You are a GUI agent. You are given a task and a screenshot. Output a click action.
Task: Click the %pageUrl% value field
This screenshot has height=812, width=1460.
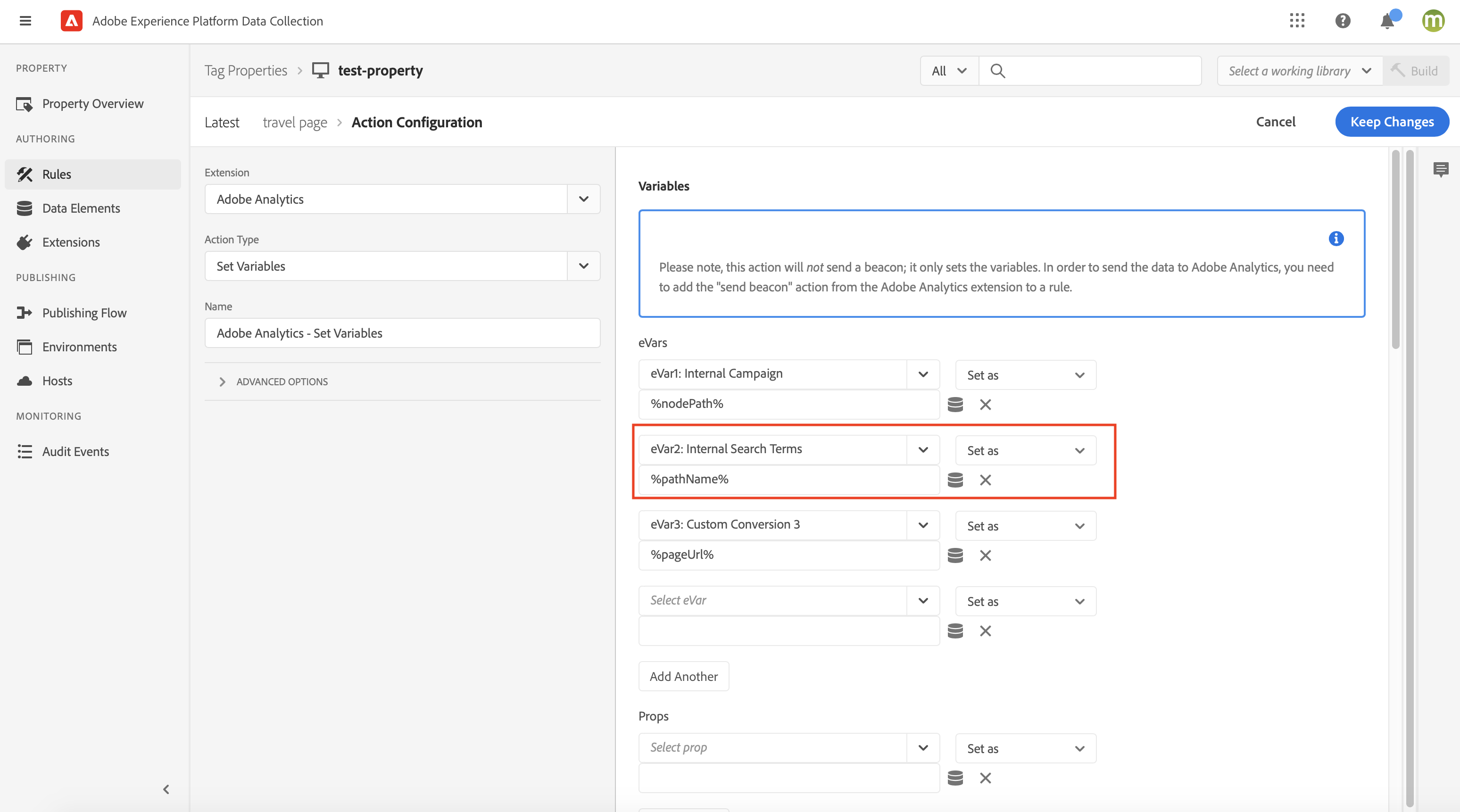coord(788,555)
